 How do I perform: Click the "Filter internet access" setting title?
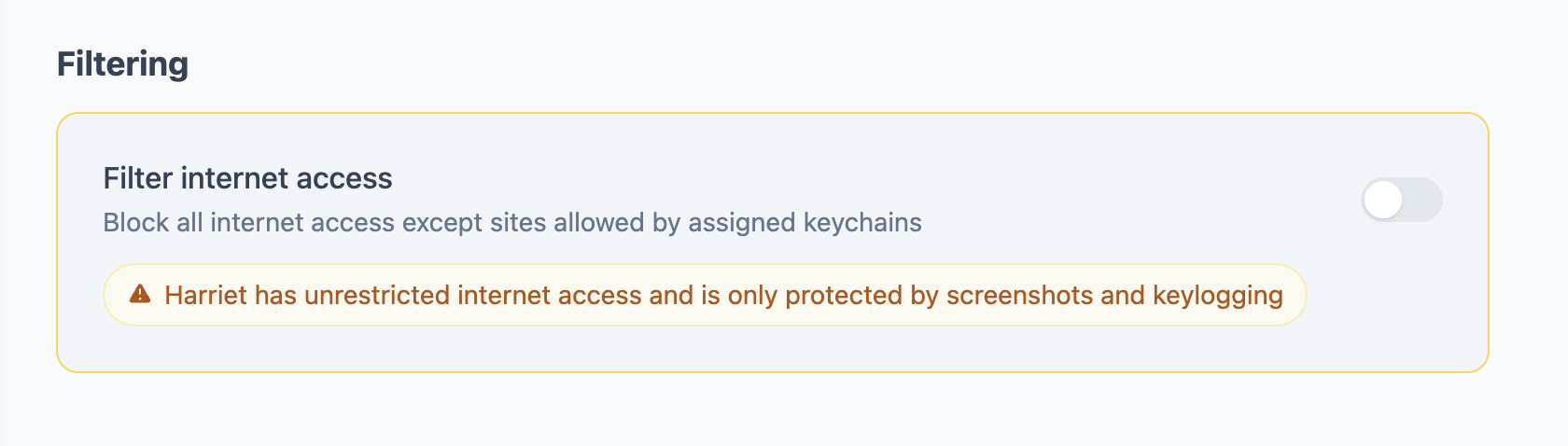(x=247, y=178)
